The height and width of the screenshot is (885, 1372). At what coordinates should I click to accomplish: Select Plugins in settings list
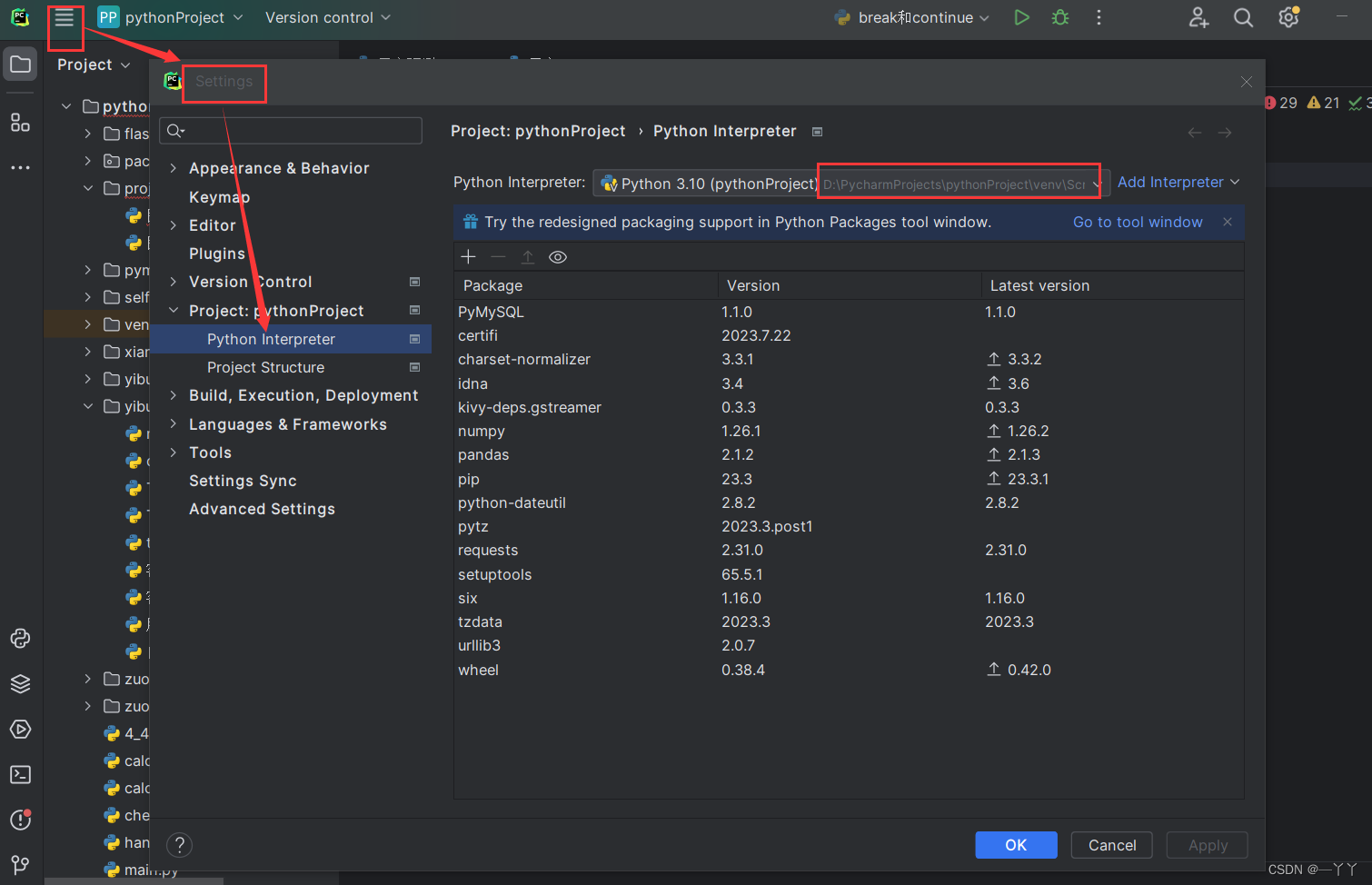click(x=217, y=254)
